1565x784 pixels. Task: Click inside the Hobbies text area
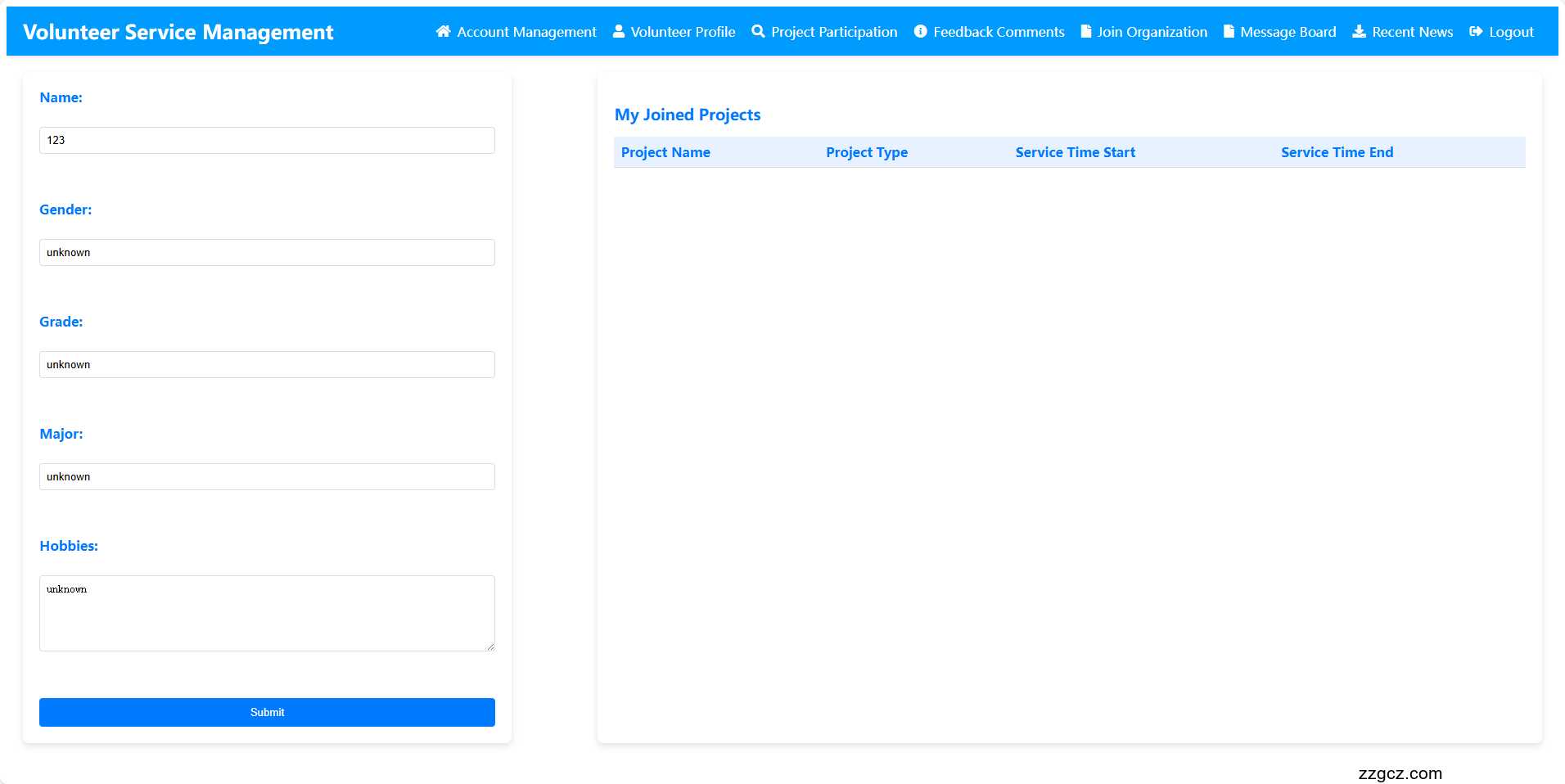(x=267, y=613)
